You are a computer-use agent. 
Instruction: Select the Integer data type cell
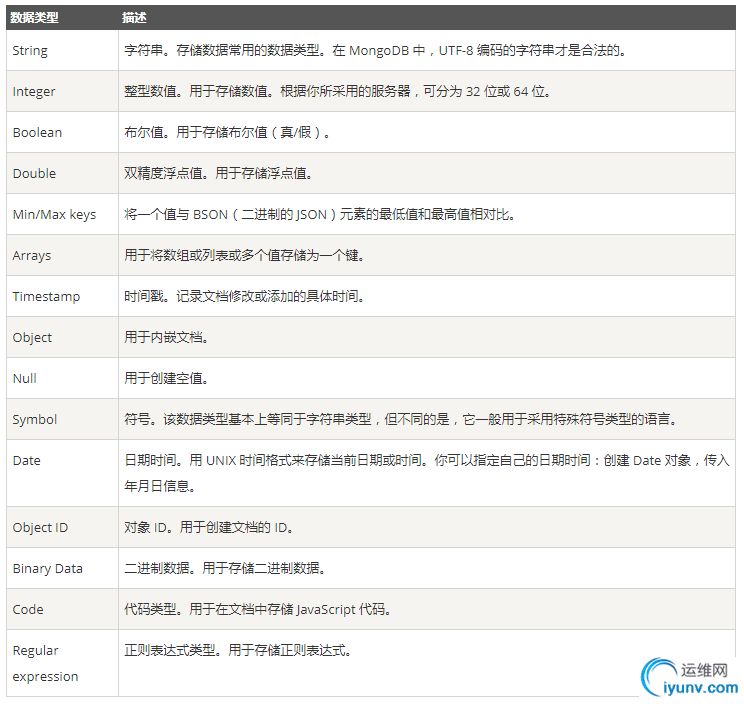click(x=62, y=91)
